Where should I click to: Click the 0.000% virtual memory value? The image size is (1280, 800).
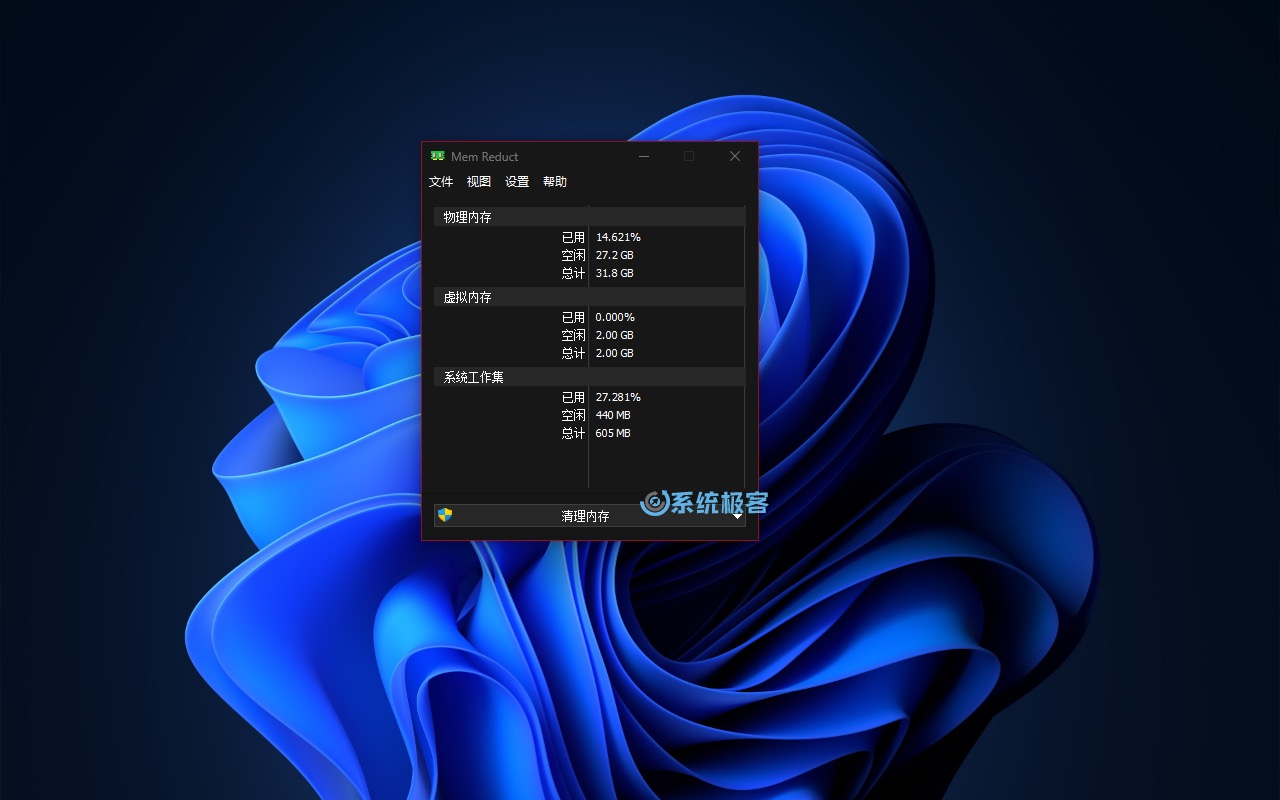615,317
